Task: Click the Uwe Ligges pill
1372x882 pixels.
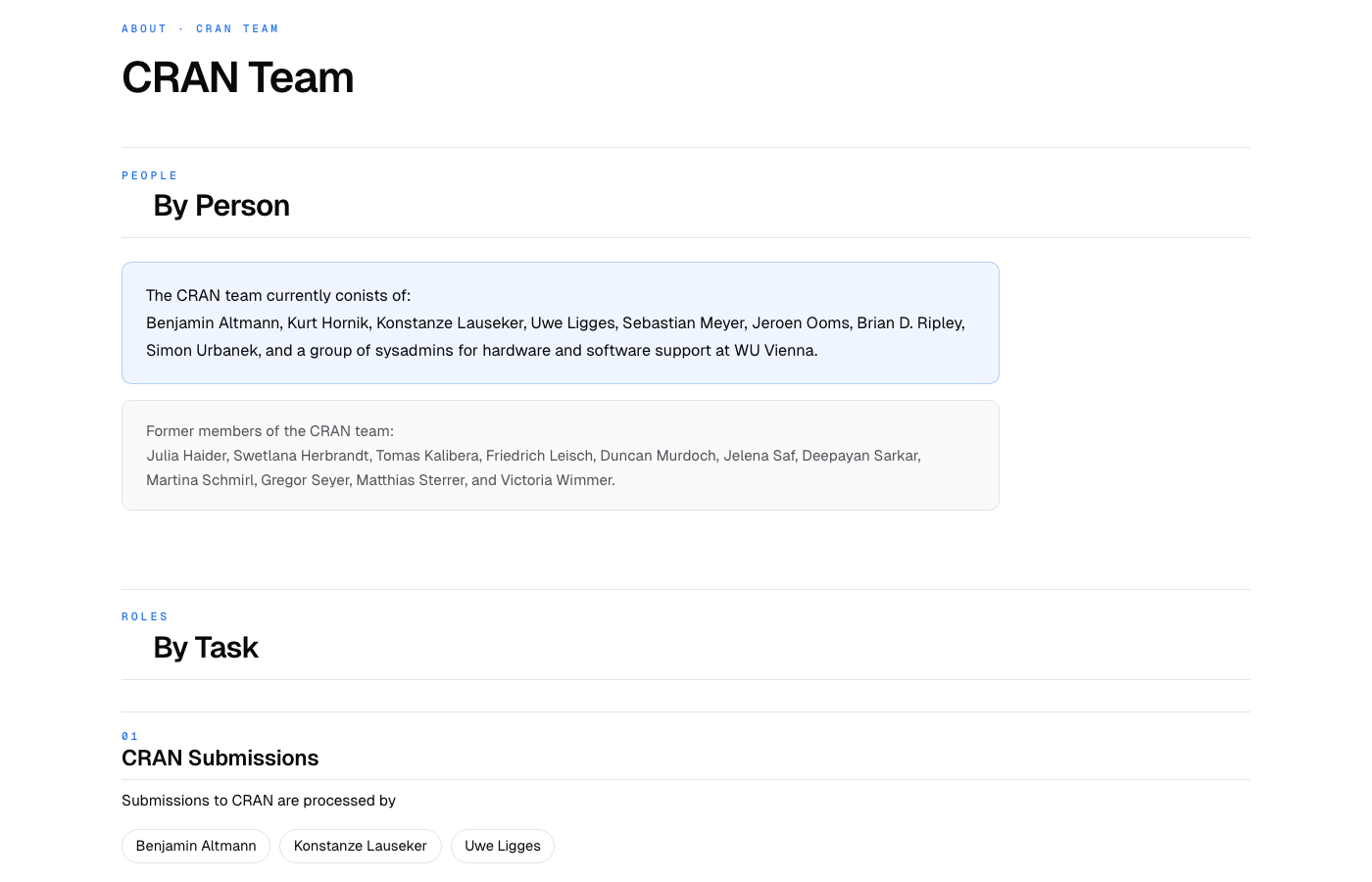Action: [503, 846]
